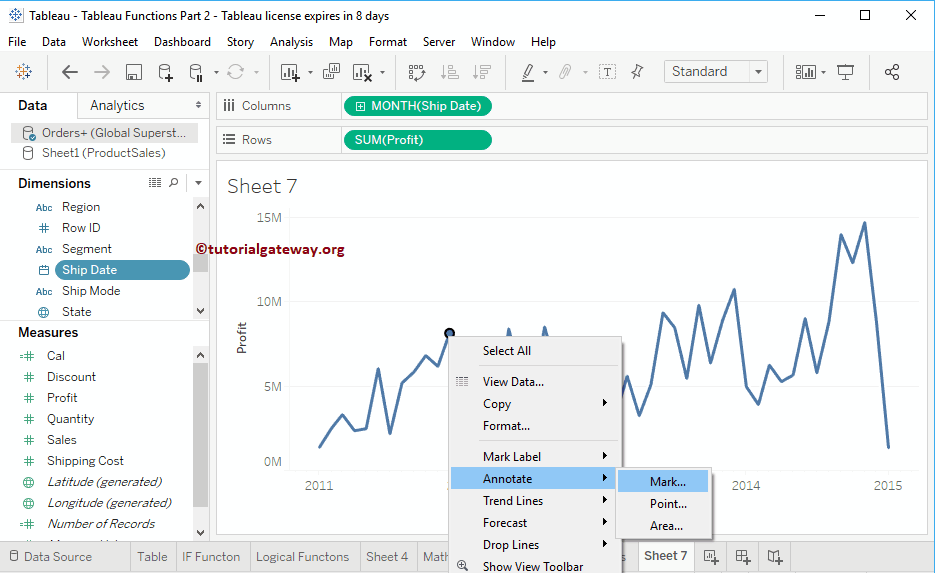Screen dimensions: 935x573
Task: Open the Trend Lines submenu
Action: point(535,501)
